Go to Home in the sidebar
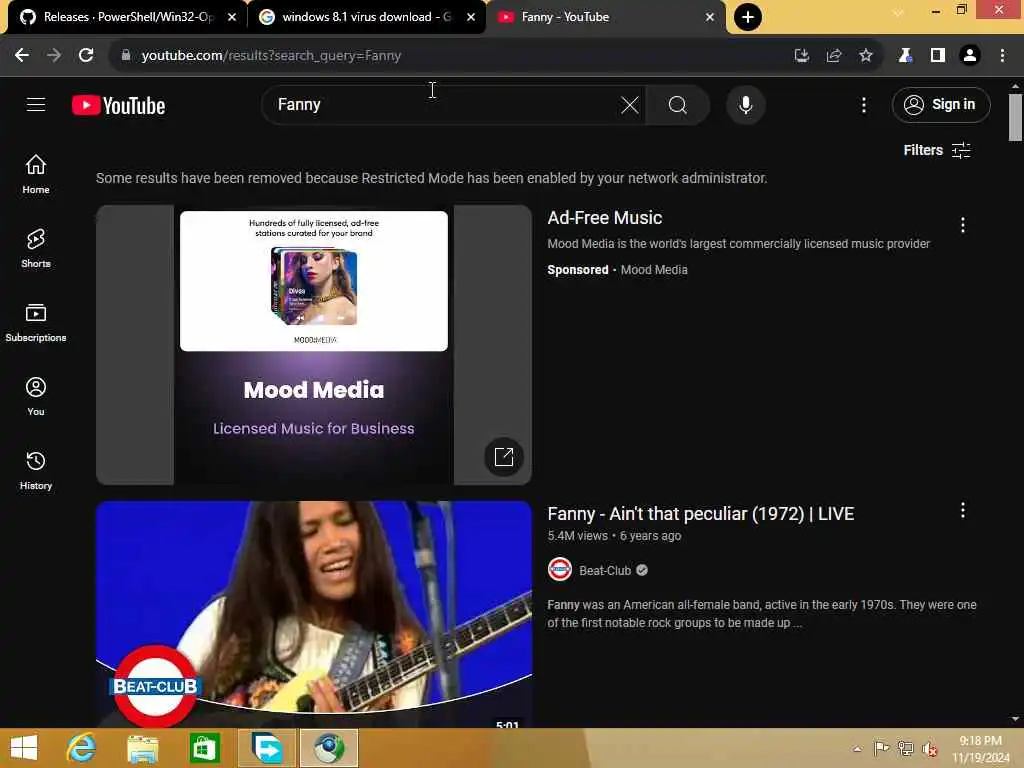Screen dimensions: 1024x768 point(36,174)
